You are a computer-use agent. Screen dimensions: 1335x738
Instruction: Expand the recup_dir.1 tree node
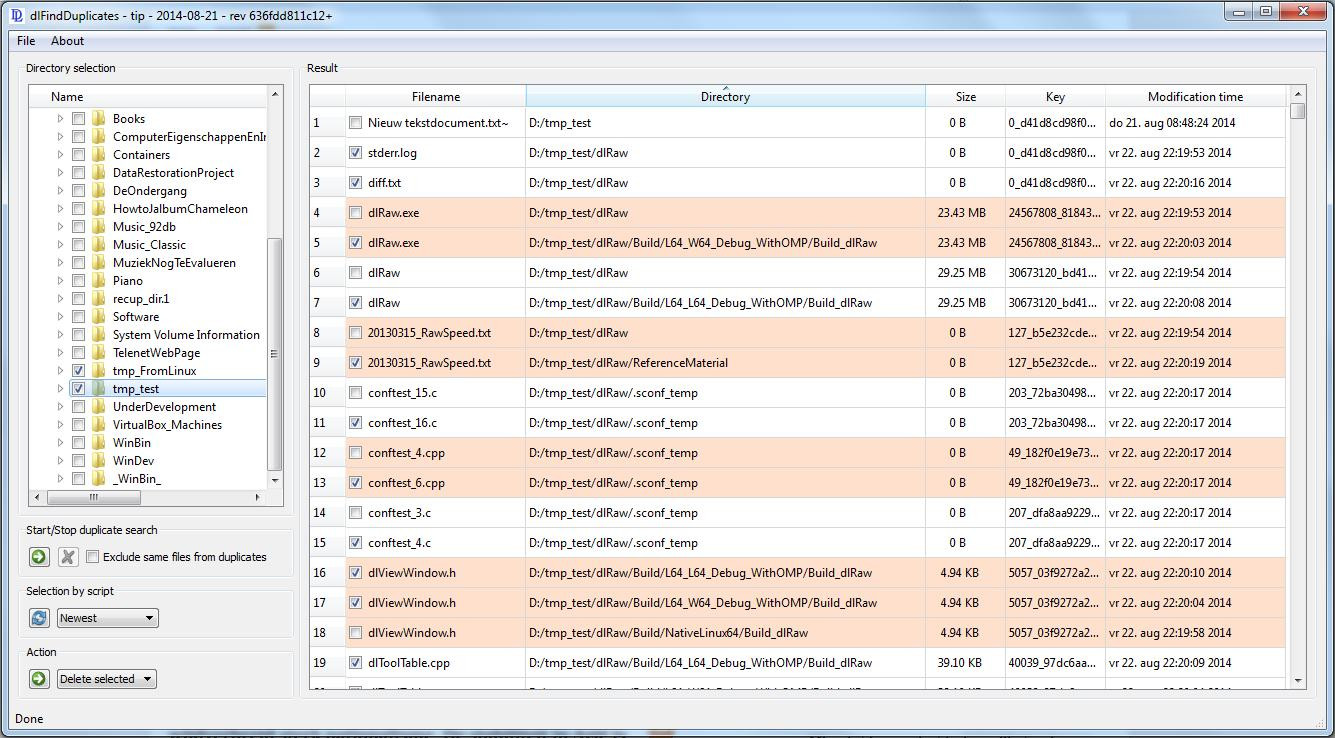pos(60,299)
